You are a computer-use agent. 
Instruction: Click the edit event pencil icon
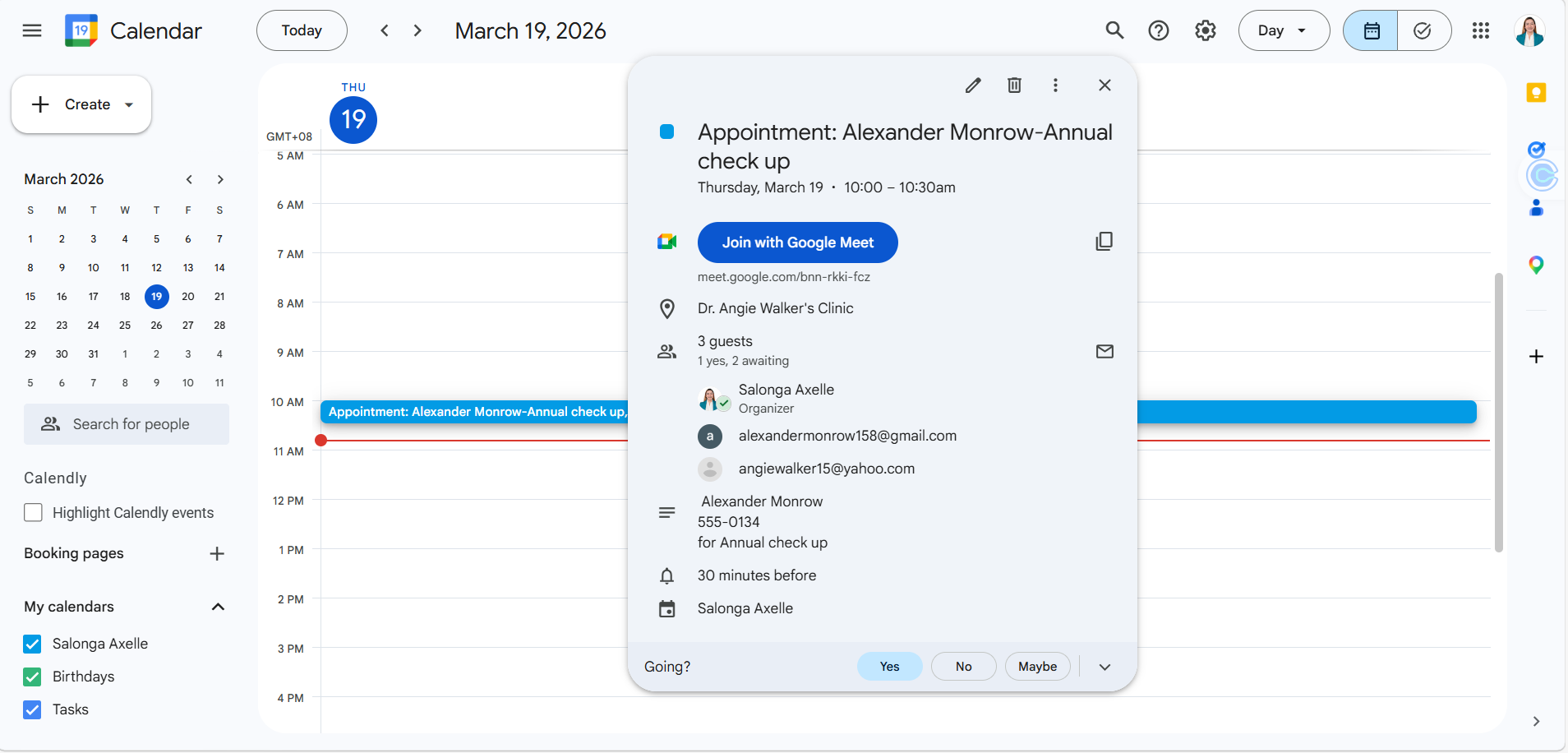click(973, 85)
